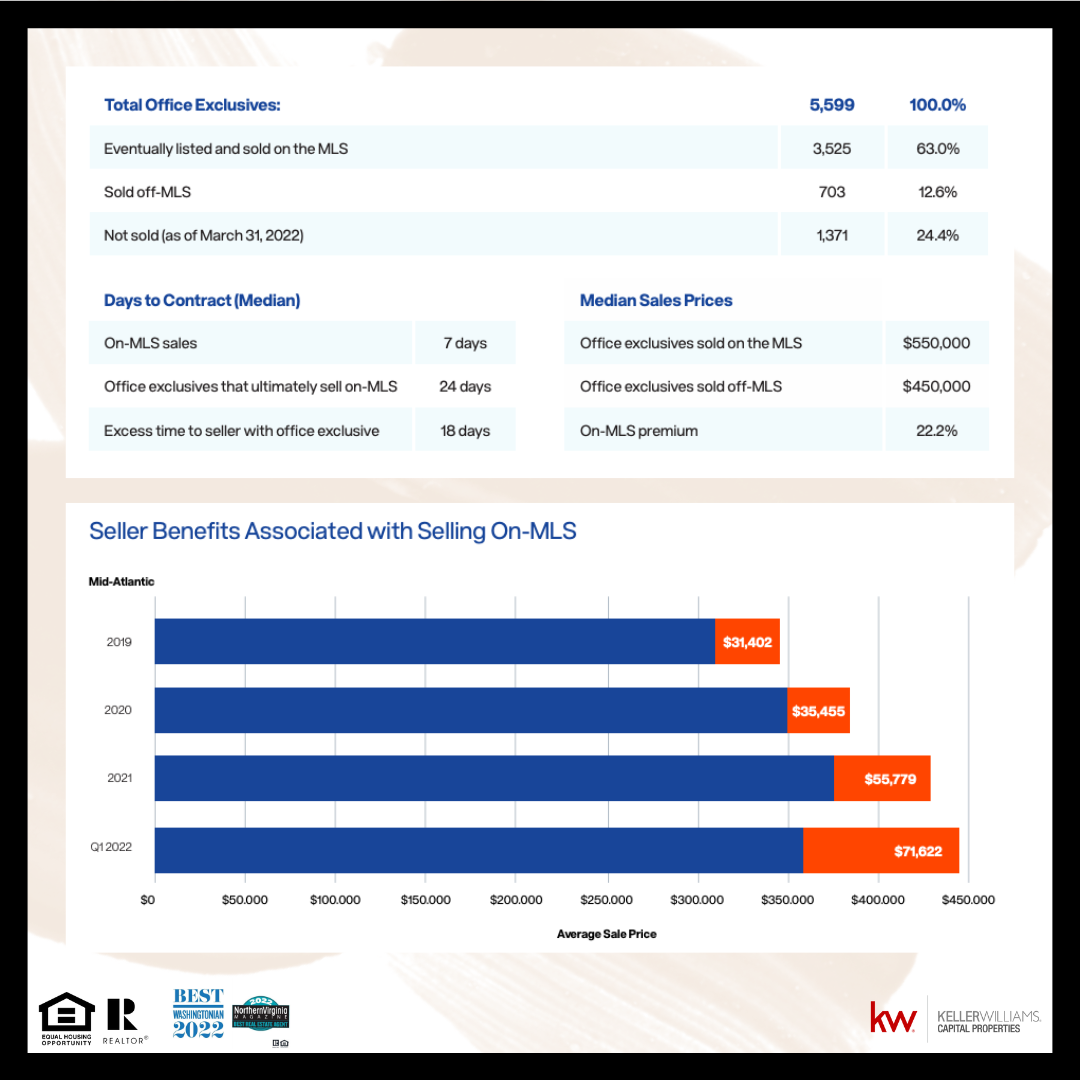
Task: Select the 'Days to Contract (Median)' heading
Action: point(202,300)
